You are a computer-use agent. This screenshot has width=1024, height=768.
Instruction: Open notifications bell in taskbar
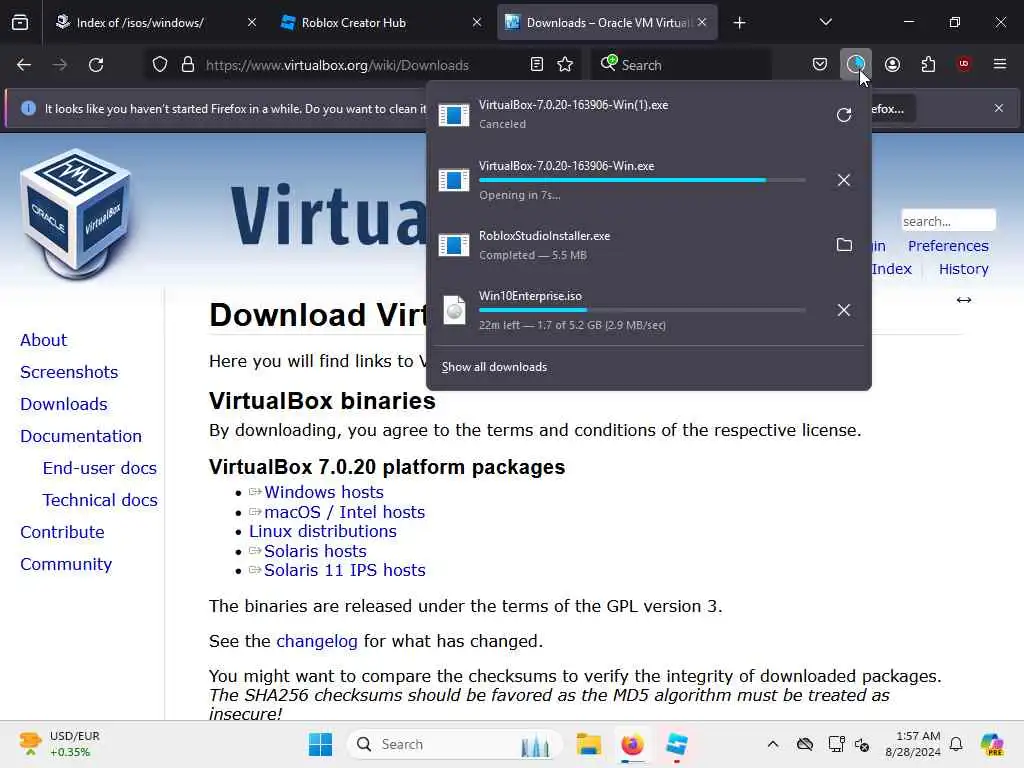coord(956,744)
